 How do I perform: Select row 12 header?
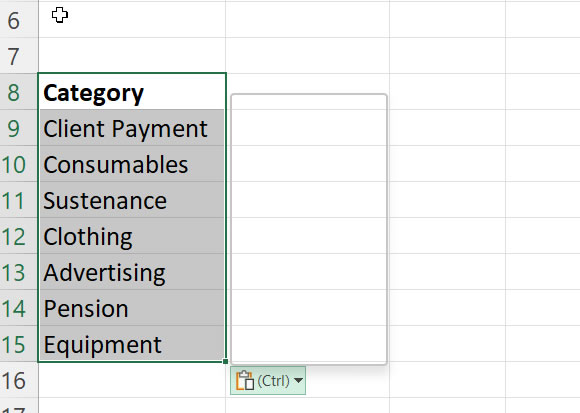click(18, 236)
